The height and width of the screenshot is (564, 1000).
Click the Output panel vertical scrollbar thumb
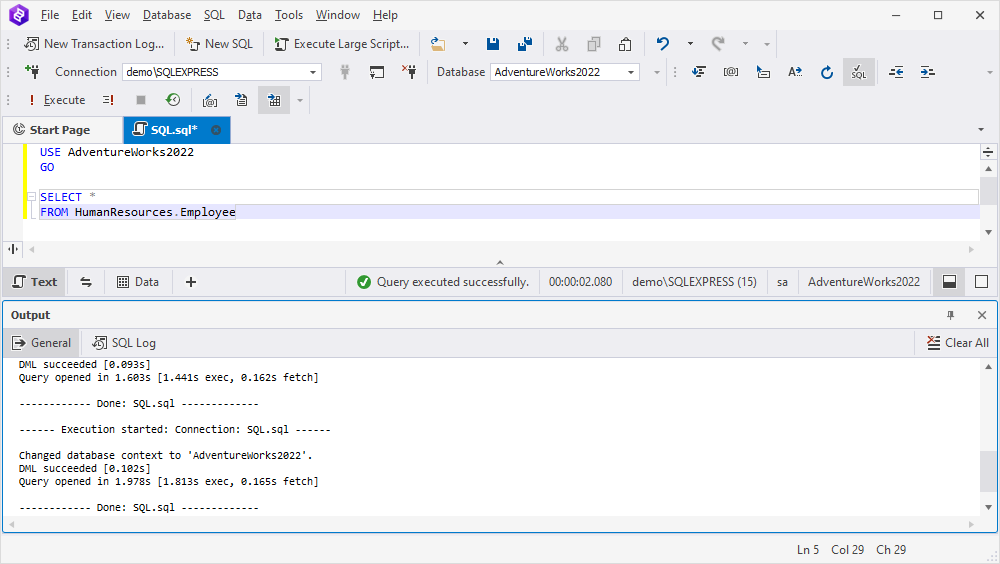(x=988, y=471)
